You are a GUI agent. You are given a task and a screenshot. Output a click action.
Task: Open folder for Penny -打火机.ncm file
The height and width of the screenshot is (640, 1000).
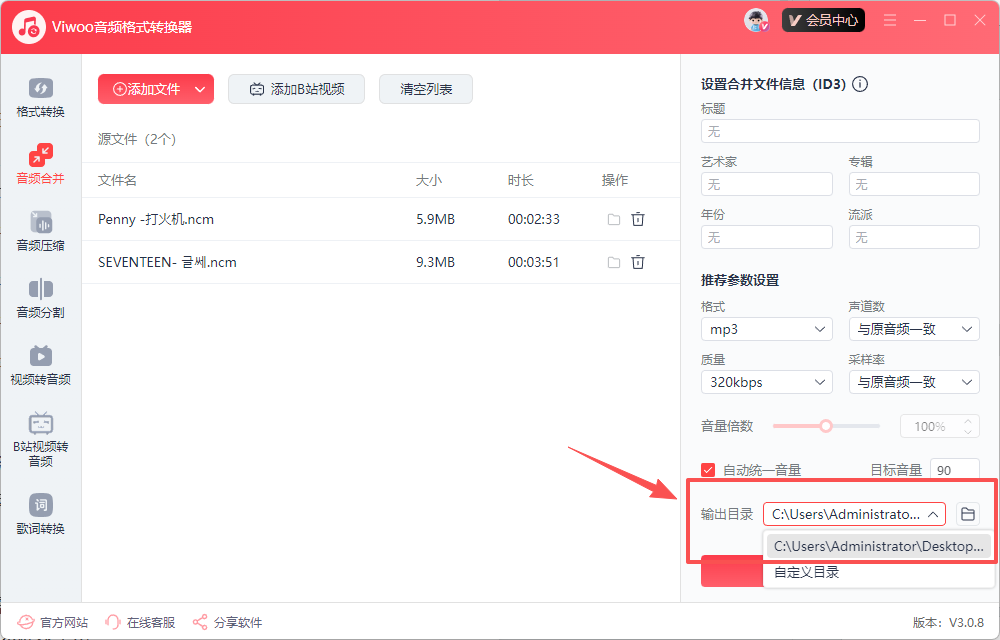614,219
